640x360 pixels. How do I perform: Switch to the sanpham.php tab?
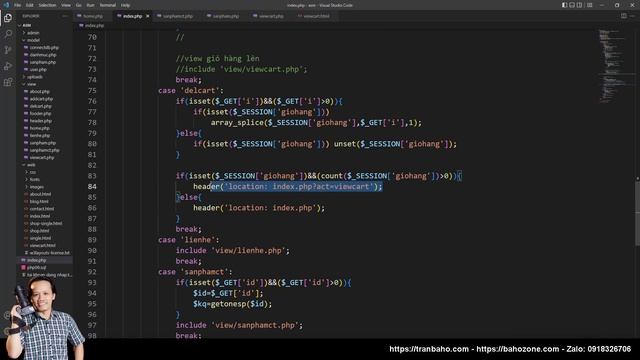(225, 16)
